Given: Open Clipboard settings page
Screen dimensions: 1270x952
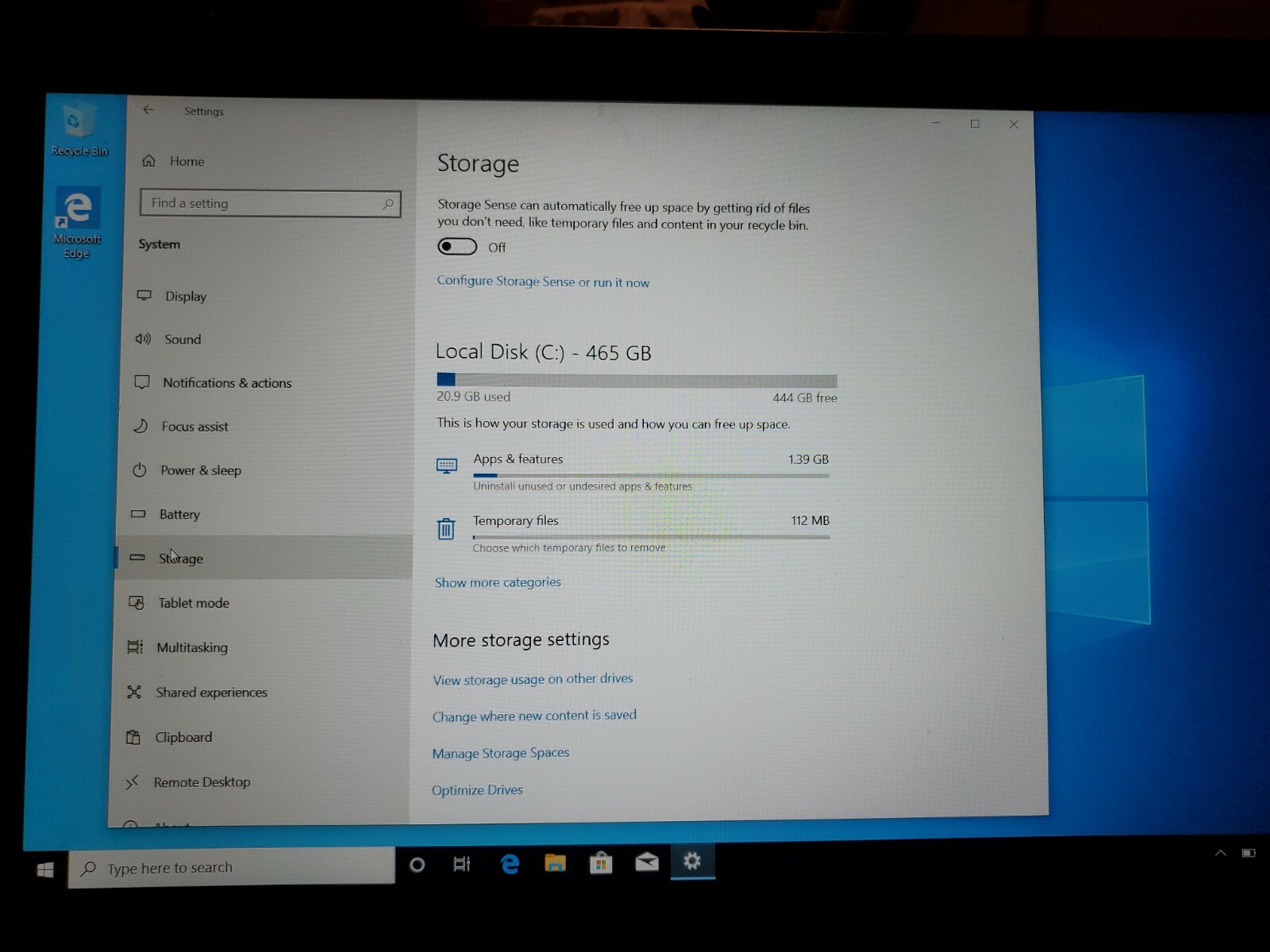Looking at the screenshot, I should [183, 737].
